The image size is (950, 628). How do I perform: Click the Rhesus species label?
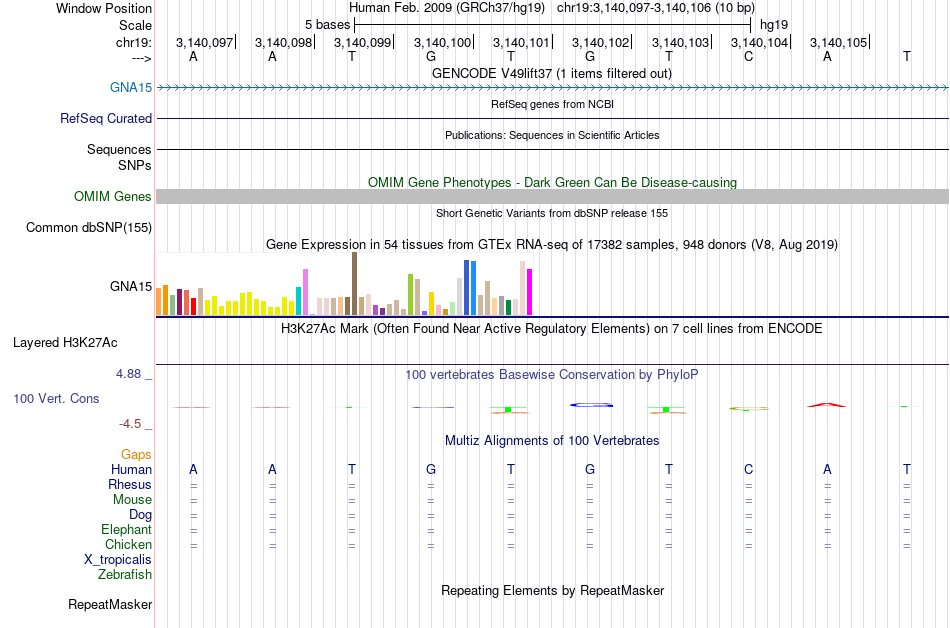(130, 484)
